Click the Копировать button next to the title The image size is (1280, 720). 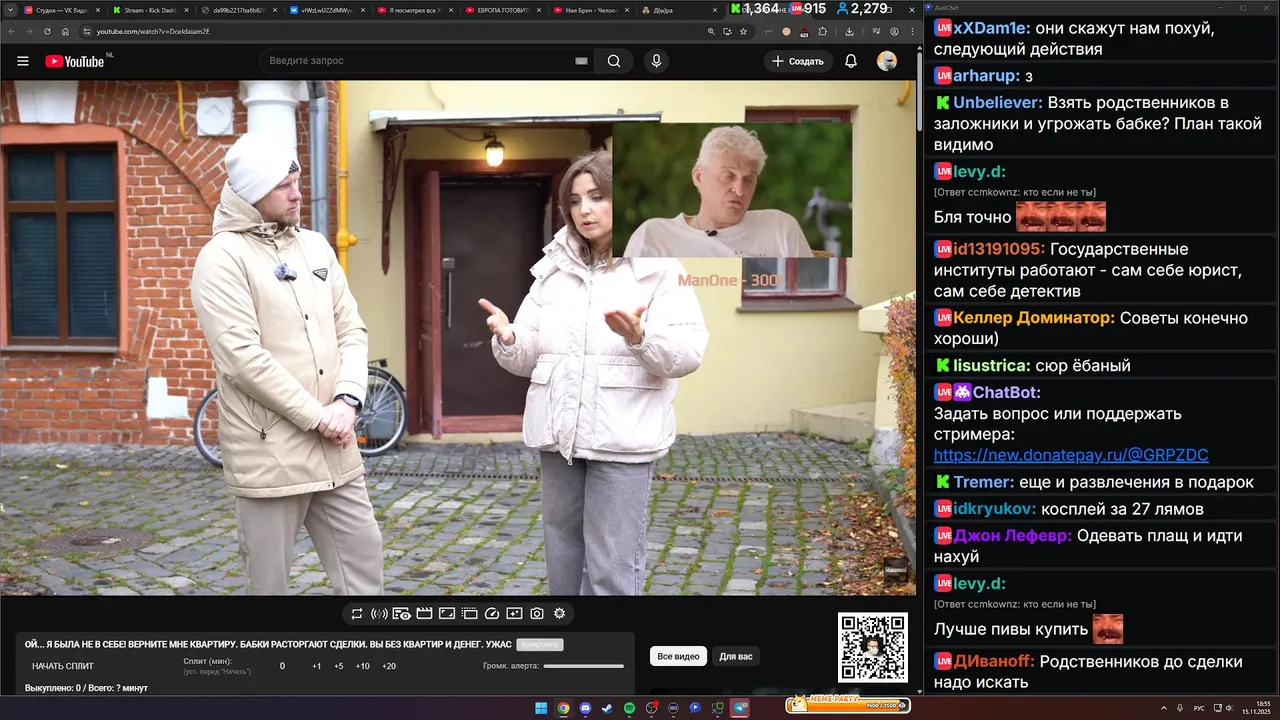(540, 645)
